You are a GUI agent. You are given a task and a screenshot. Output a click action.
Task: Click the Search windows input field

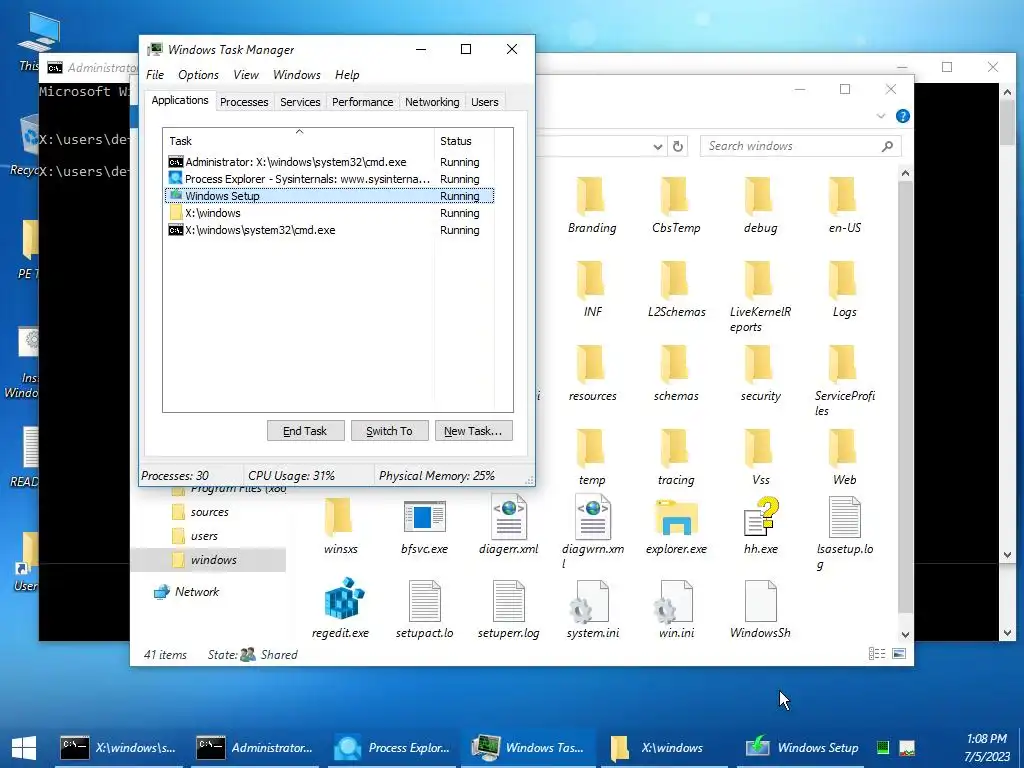point(801,146)
